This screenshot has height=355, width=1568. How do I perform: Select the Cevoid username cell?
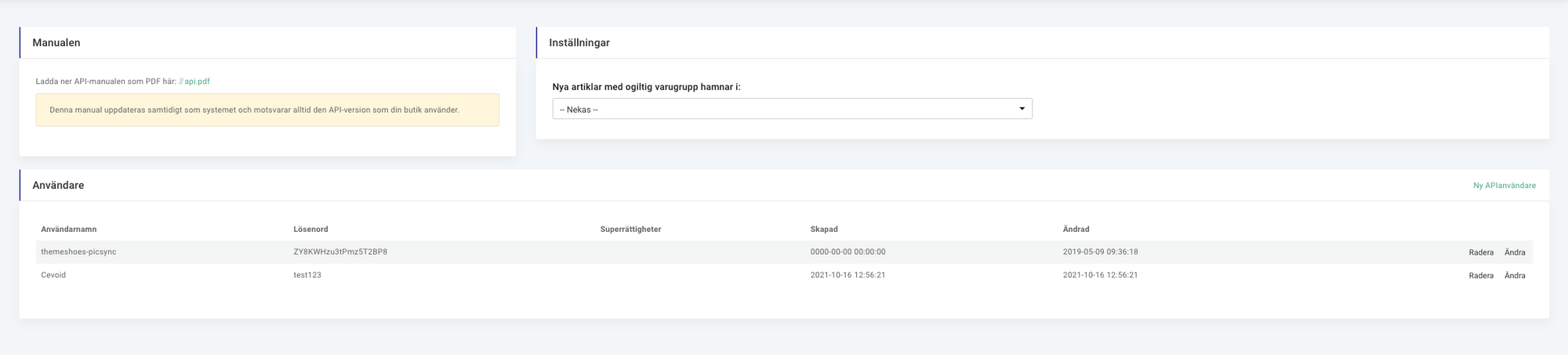[53, 275]
